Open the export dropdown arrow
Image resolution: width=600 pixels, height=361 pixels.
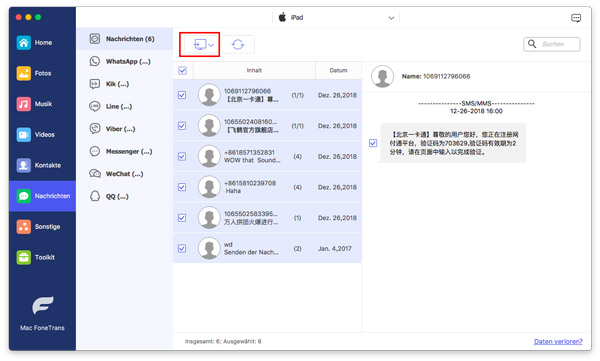click(211, 45)
